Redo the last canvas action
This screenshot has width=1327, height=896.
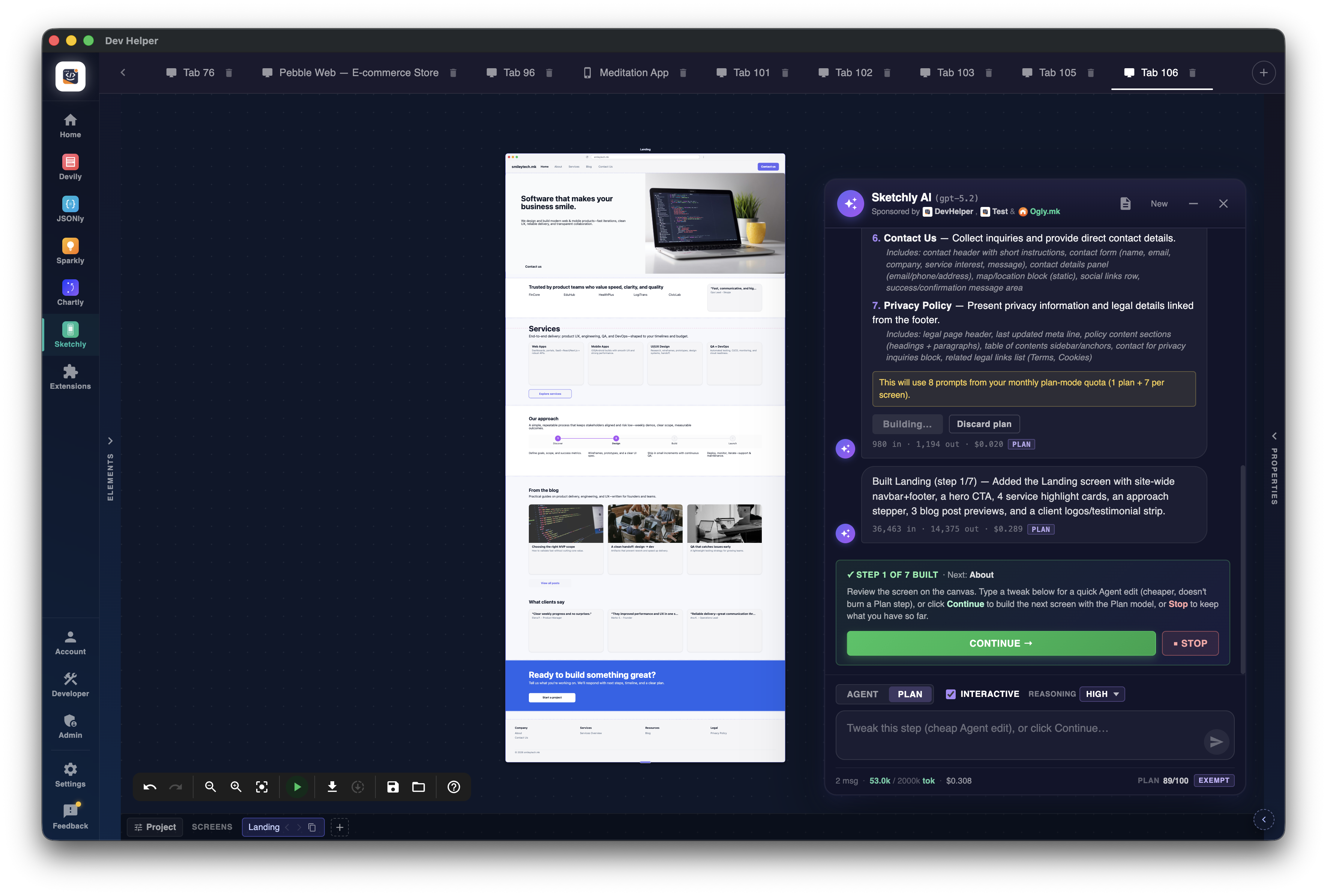tap(175, 787)
